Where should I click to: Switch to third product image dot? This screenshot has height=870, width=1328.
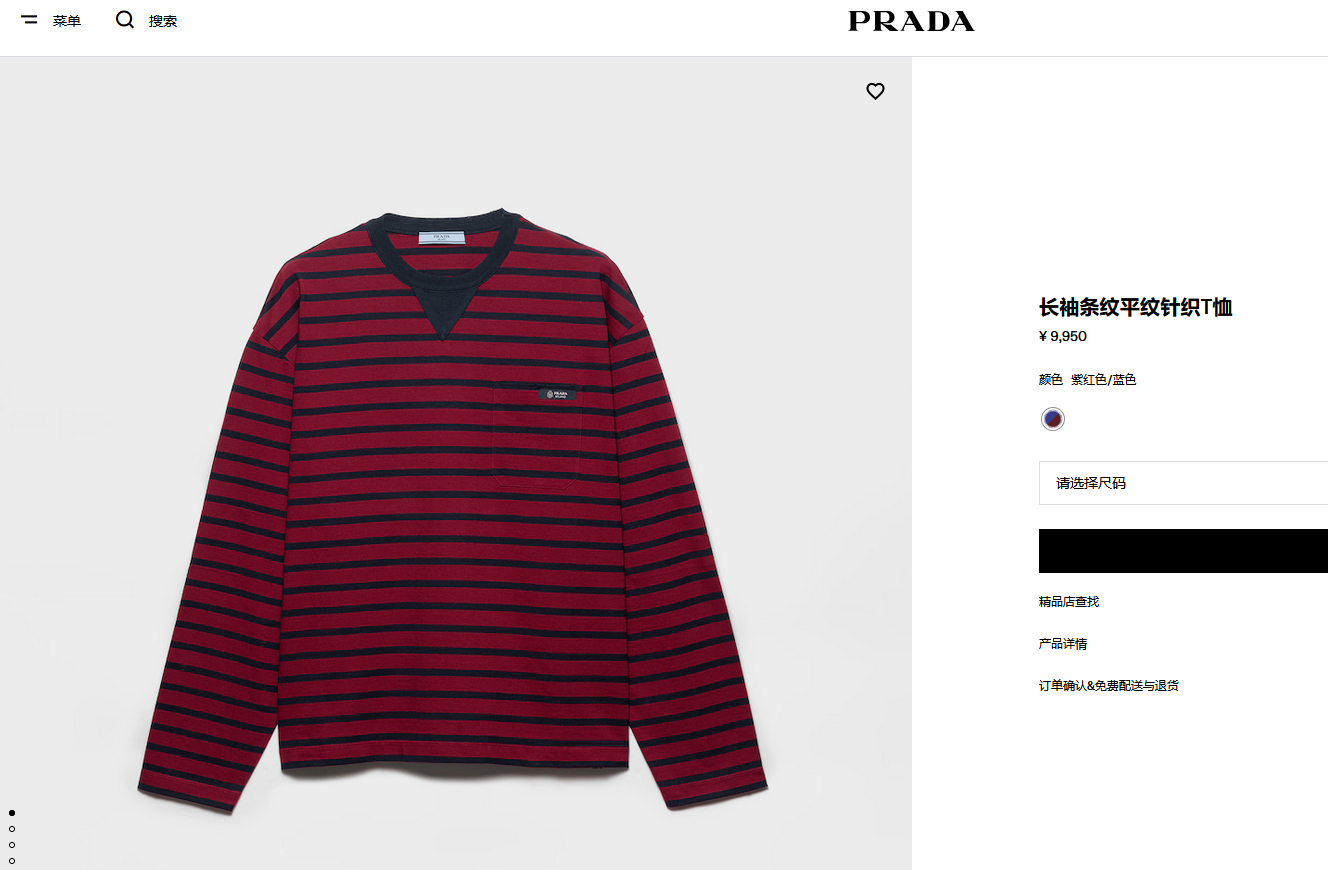pyautogui.click(x=12, y=845)
